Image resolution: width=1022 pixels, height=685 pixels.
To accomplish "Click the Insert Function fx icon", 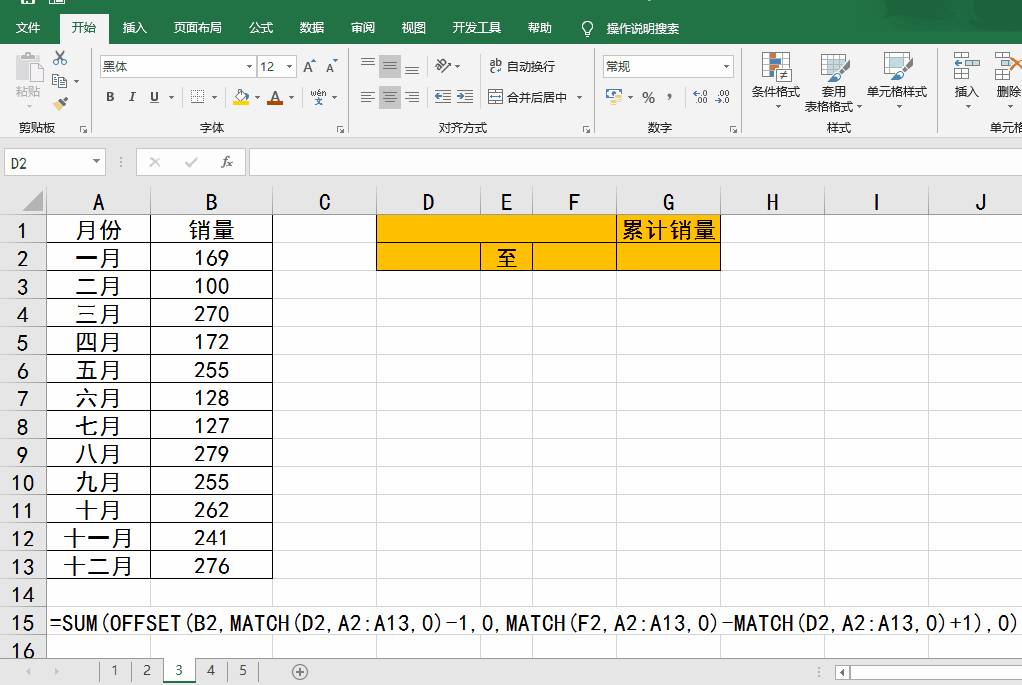I will 227,162.
